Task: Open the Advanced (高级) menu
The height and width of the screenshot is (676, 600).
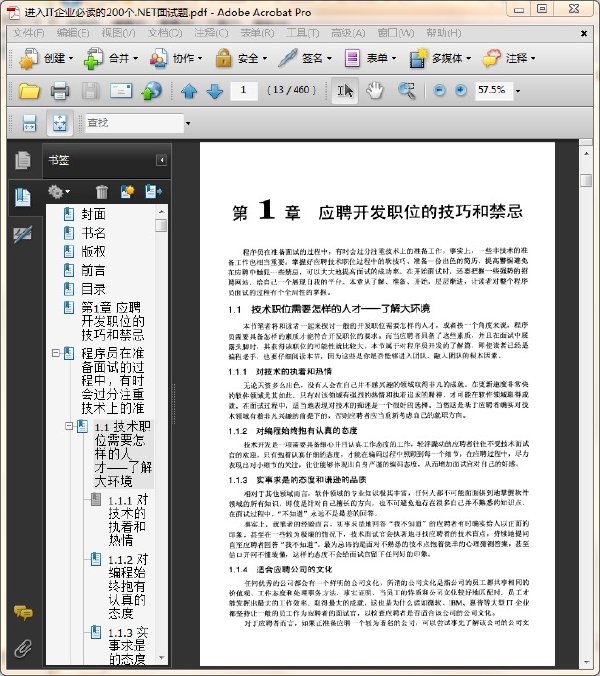Action: (348, 33)
